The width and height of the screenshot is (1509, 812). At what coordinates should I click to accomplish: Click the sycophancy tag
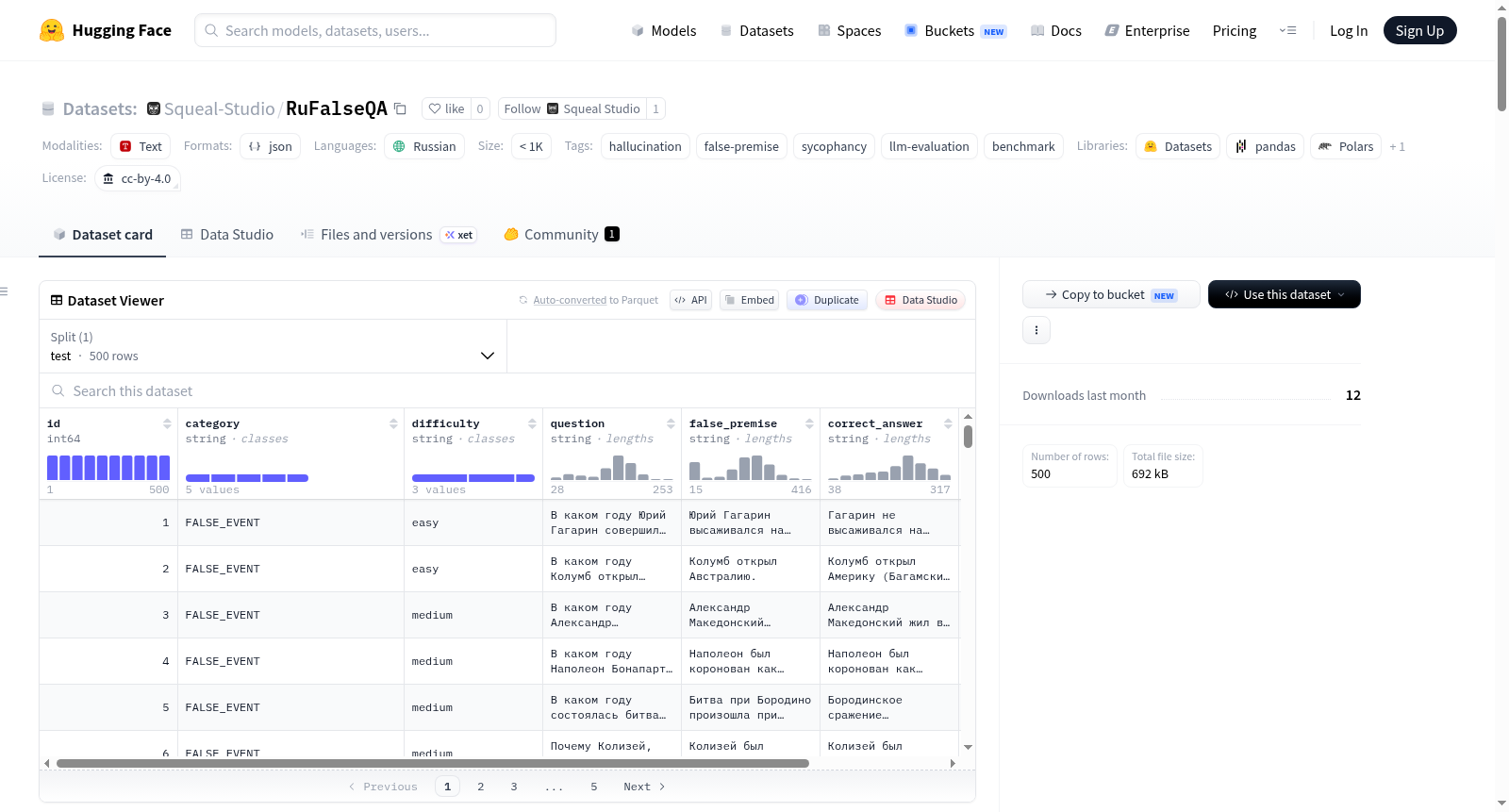click(x=834, y=146)
